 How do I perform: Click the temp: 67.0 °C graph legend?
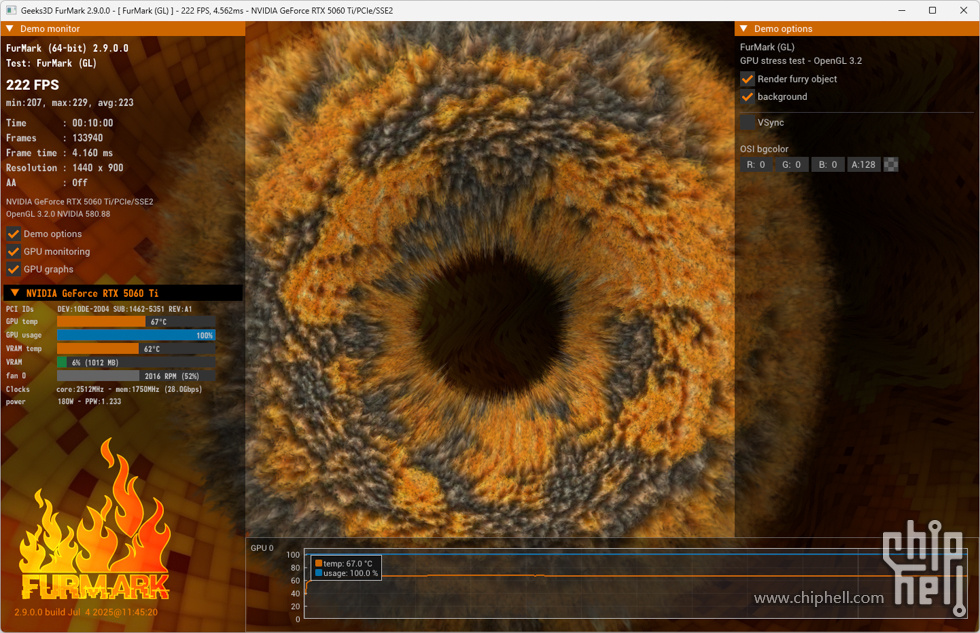pyautogui.click(x=343, y=564)
